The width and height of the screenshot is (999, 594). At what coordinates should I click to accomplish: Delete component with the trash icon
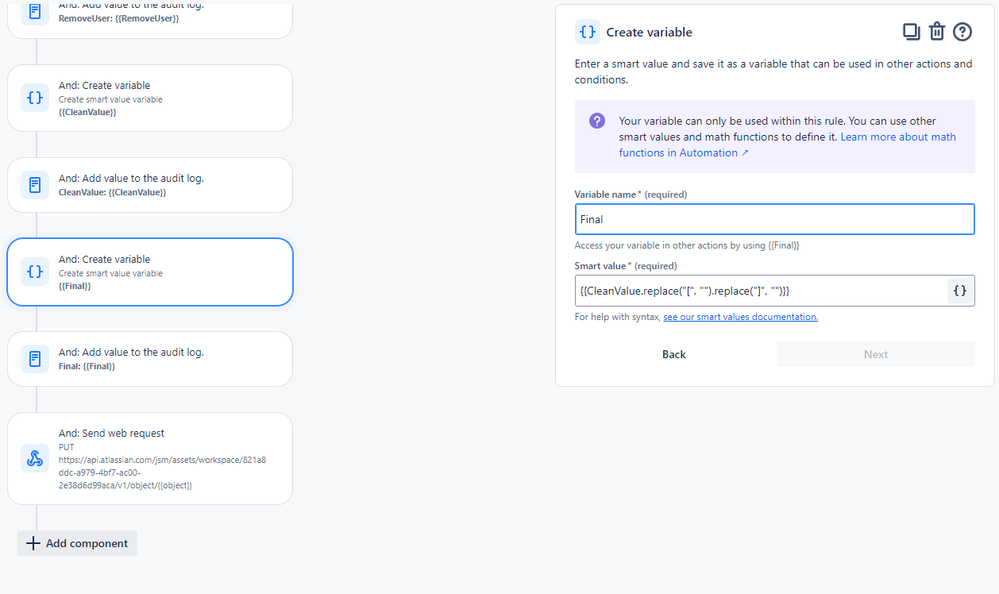coord(937,31)
